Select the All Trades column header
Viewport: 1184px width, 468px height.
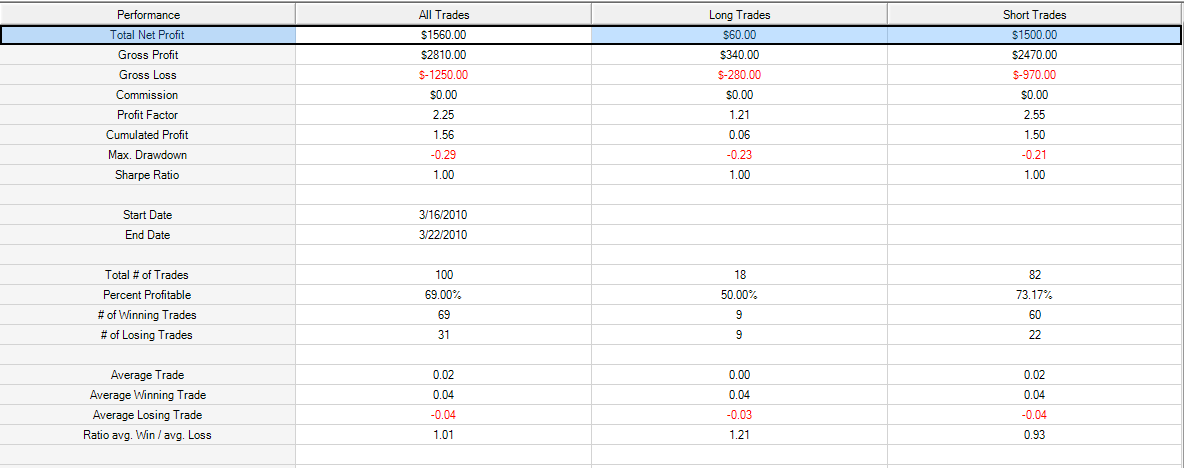point(443,14)
